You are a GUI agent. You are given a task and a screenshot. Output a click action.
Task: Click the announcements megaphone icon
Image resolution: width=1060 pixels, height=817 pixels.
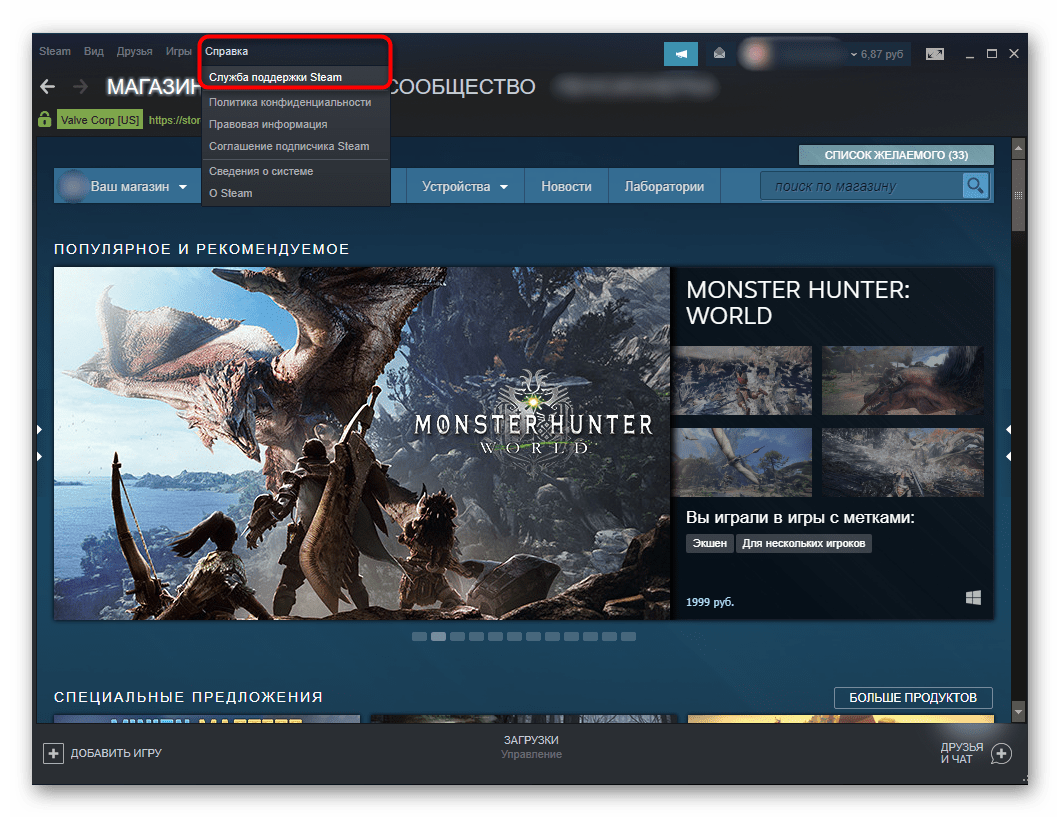point(681,53)
